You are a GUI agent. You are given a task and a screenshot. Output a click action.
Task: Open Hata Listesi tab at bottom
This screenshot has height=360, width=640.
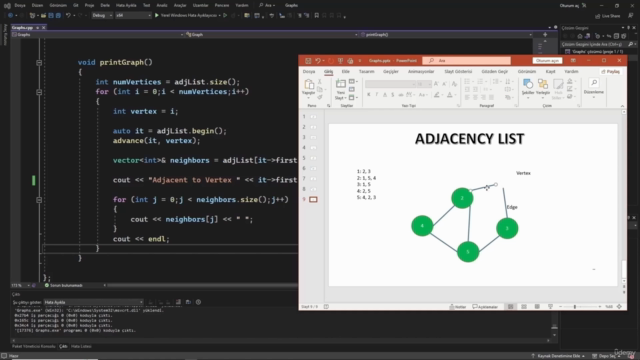(81, 347)
